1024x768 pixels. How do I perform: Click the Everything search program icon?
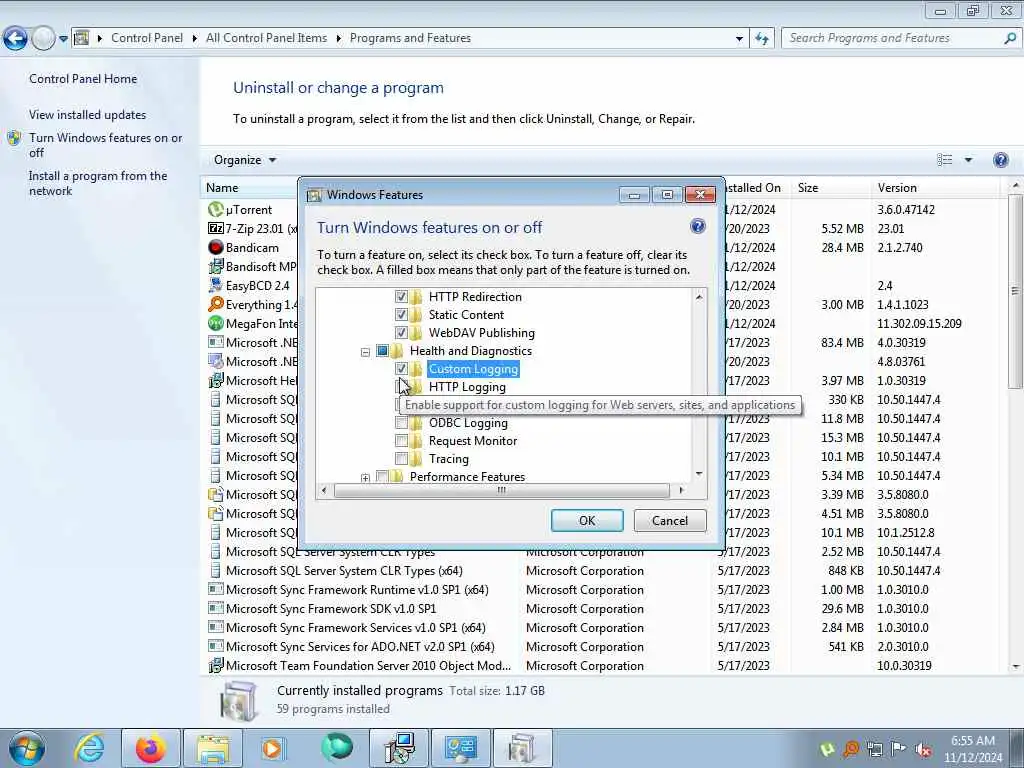point(216,304)
